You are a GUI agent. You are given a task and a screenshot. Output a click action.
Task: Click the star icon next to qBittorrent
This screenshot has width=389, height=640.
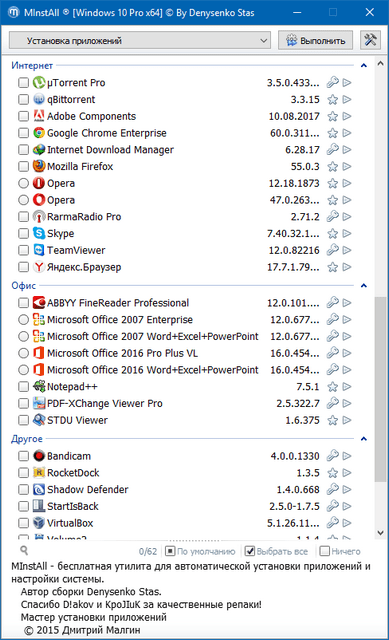coord(333,100)
